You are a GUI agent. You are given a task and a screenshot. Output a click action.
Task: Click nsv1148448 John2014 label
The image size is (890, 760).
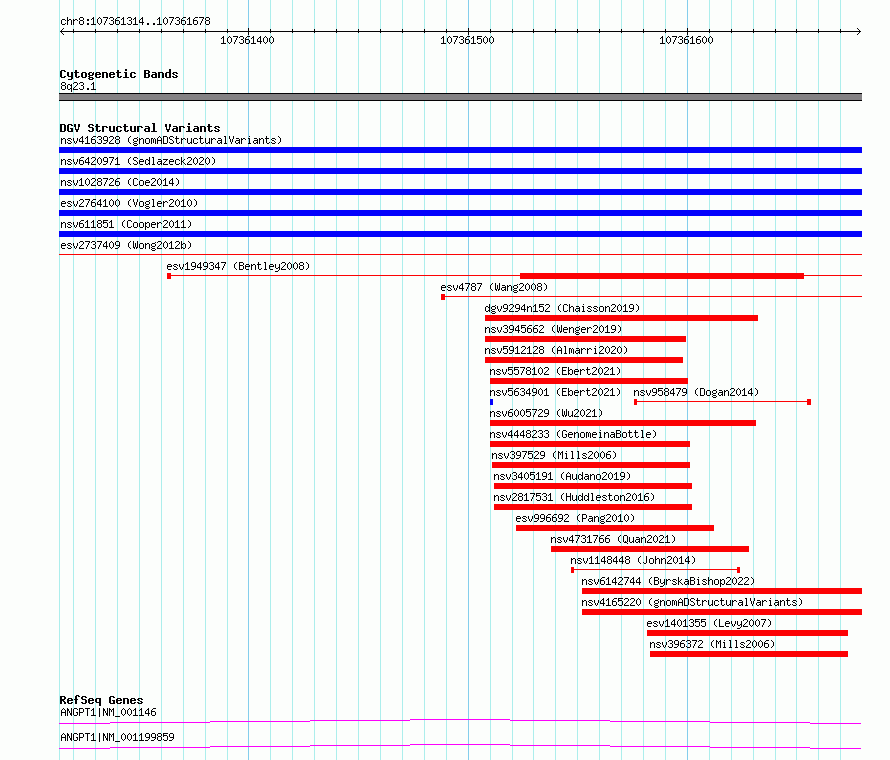633,560
